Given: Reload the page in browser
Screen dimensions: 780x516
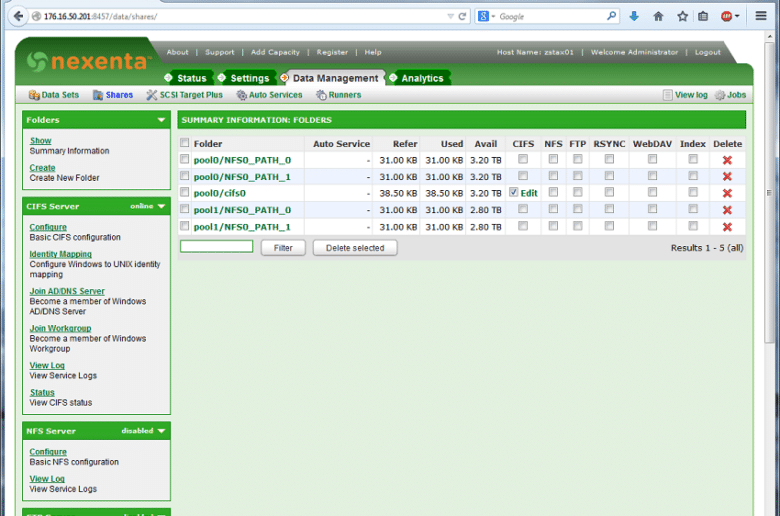Looking at the screenshot, I should tap(462, 16).
